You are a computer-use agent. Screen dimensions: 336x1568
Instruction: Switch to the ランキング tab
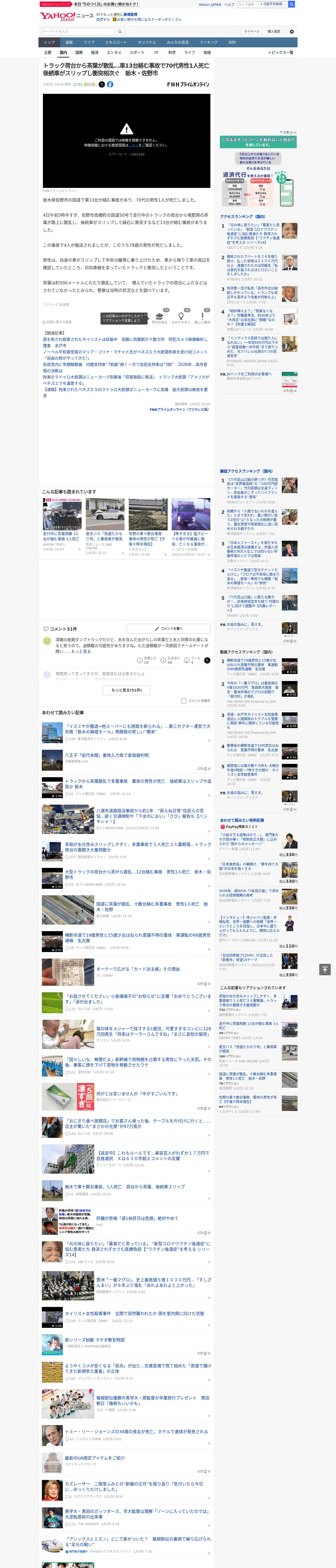click(209, 43)
